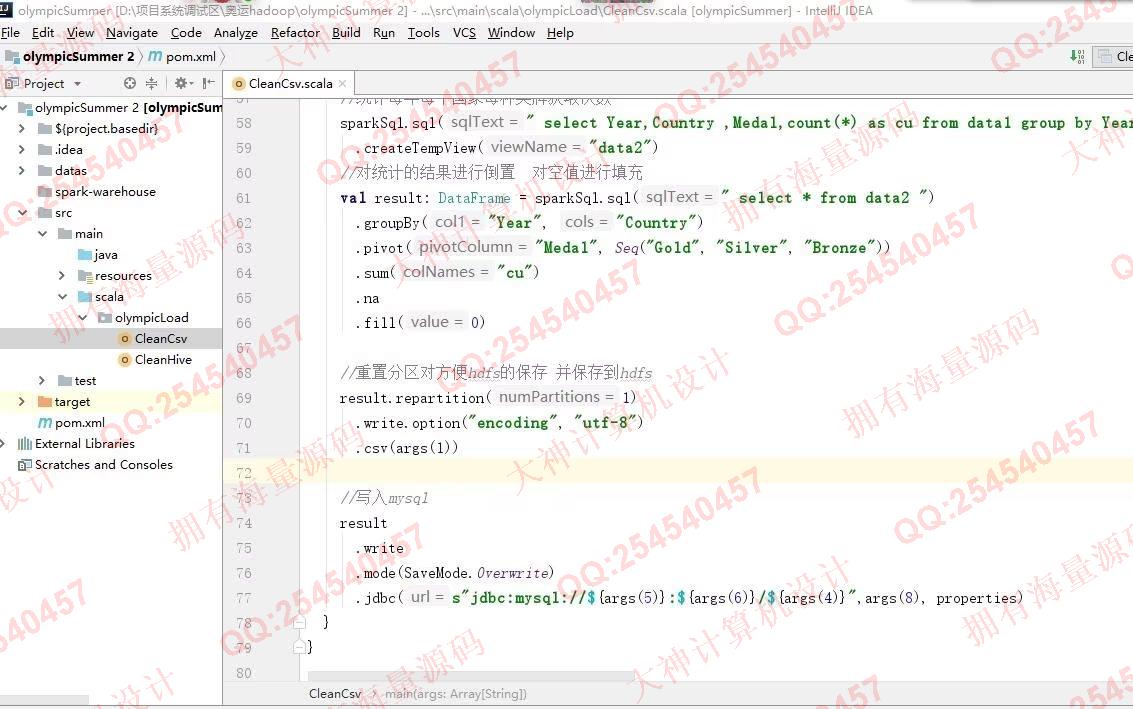The width and height of the screenshot is (1133, 709).
Task: Expand External Libraries node
Action: pyautogui.click(x=4, y=443)
